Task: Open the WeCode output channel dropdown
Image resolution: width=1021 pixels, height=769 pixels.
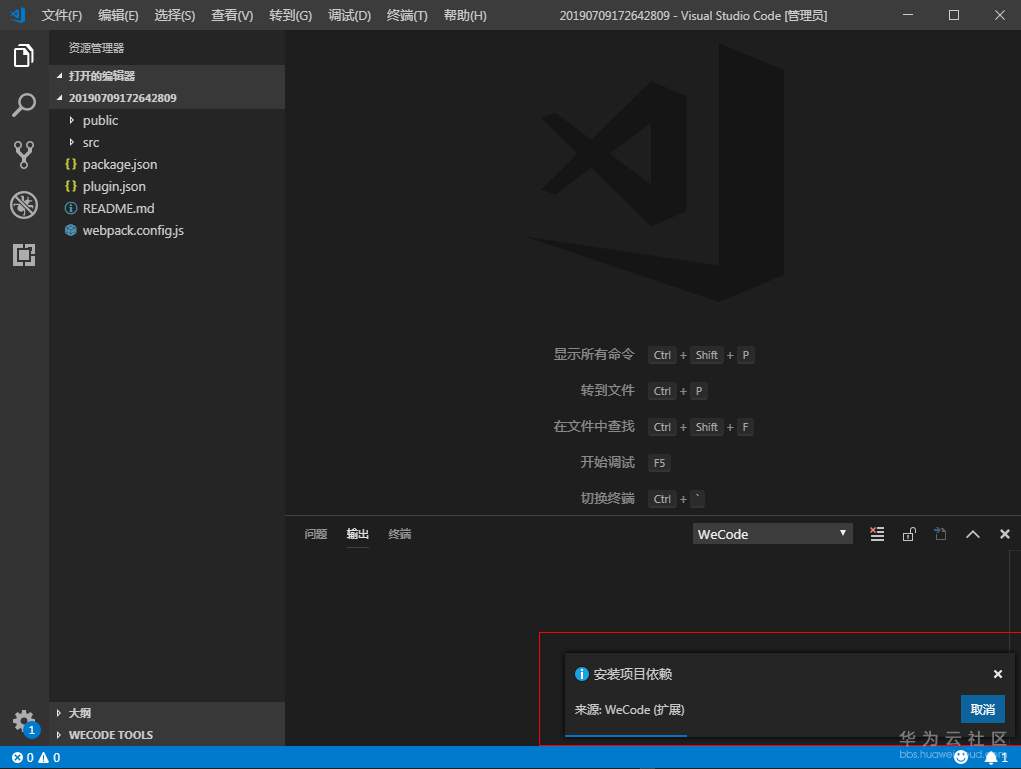Action: pyautogui.click(x=772, y=534)
